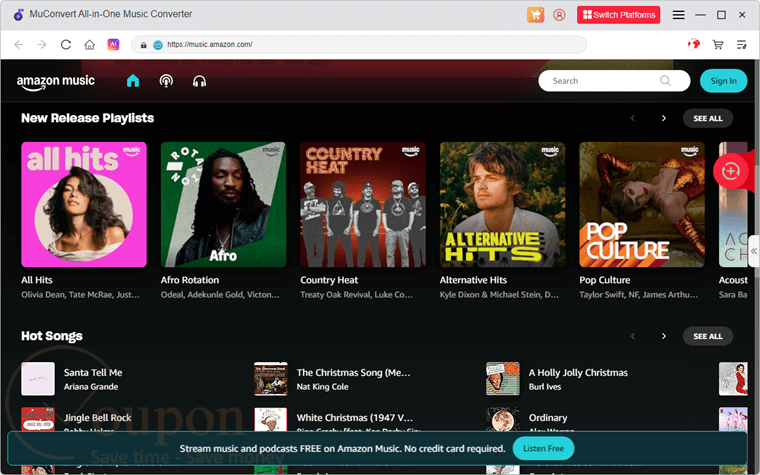Click The Christmas Song album art
This screenshot has width=760, height=475.
pyautogui.click(x=270, y=379)
